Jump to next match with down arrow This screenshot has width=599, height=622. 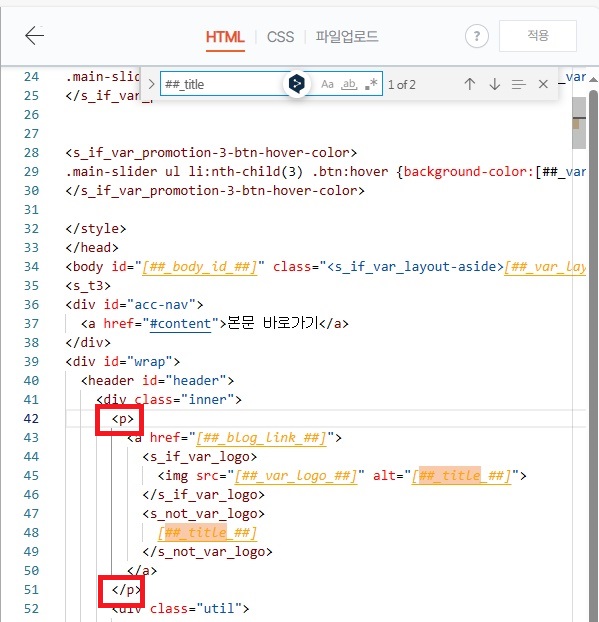[x=494, y=84]
